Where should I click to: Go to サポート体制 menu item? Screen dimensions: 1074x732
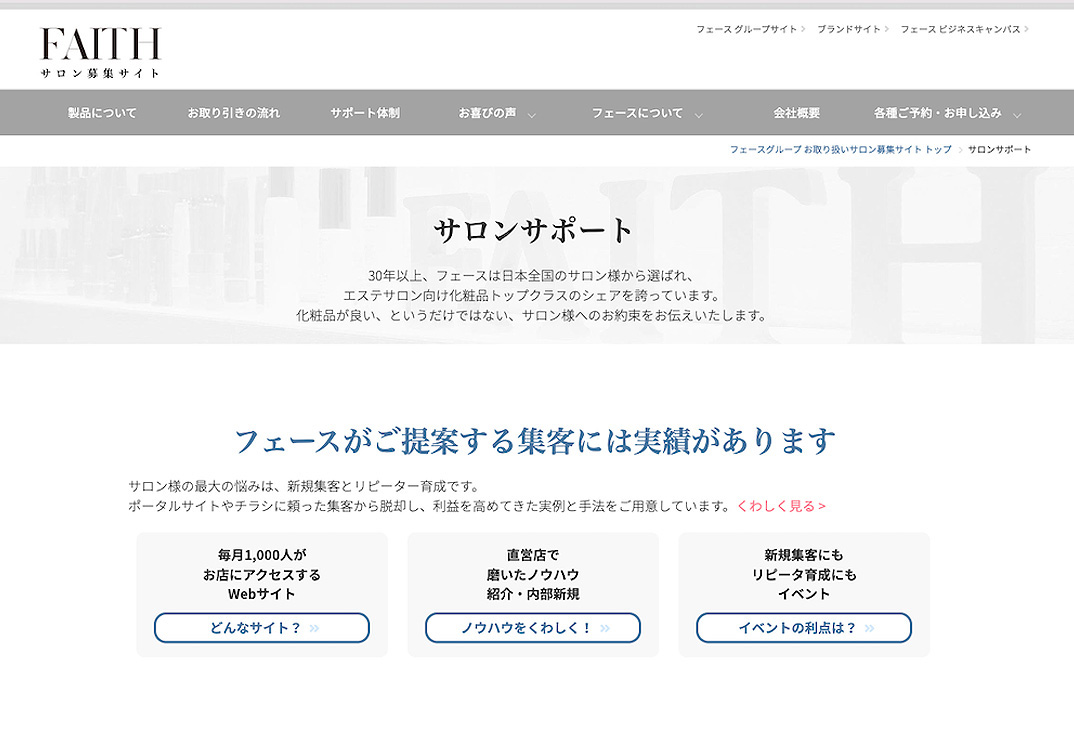365,113
